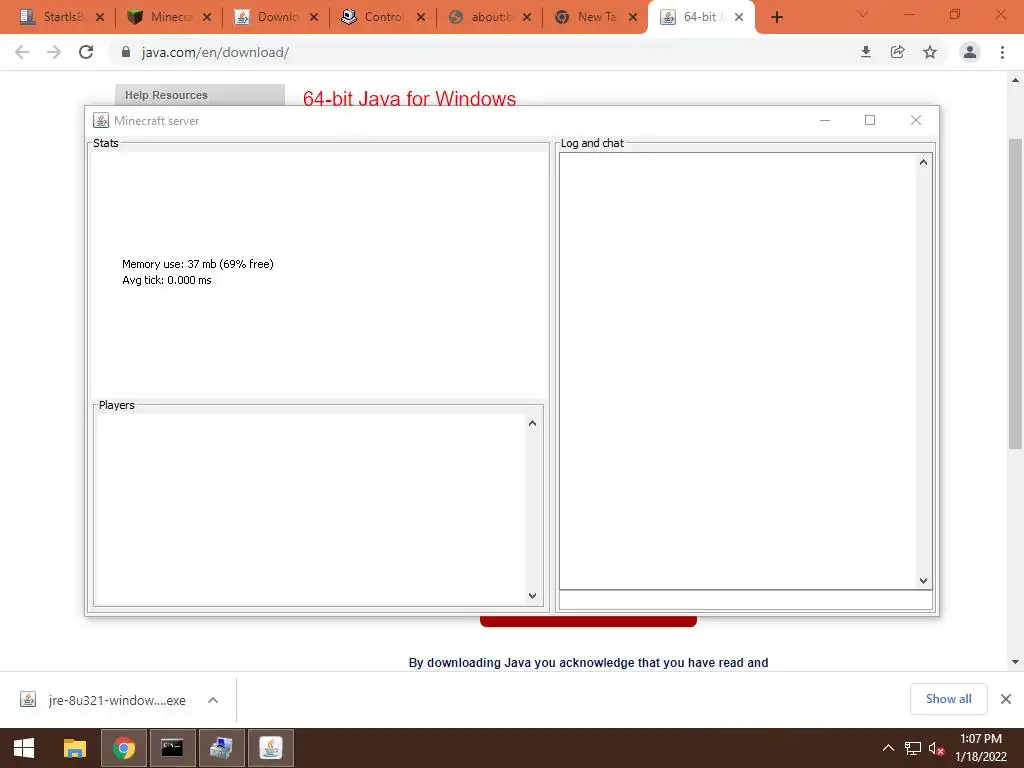Image resolution: width=1024 pixels, height=768 pixels.
Task: Close the active 64-bit Java tab
Action: pos(739,18)
